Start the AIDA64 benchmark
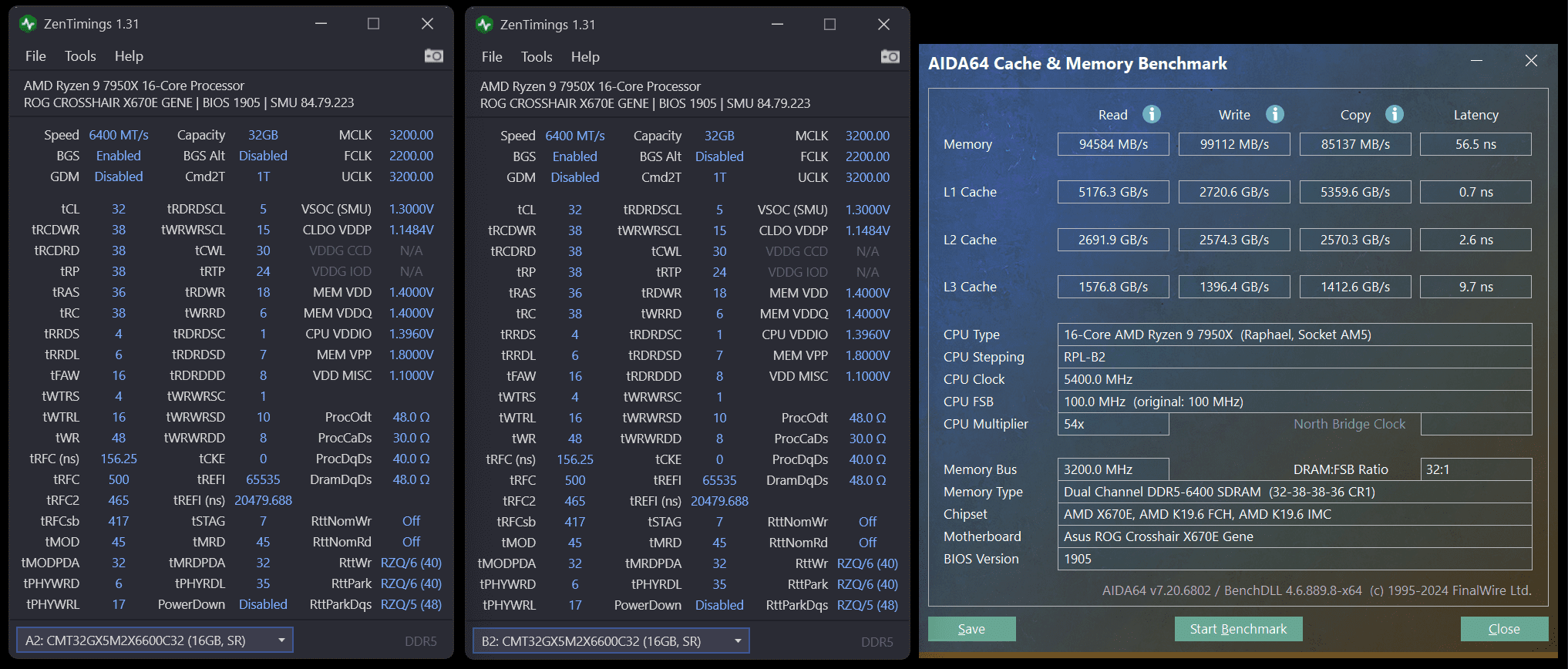Screen dimensions: 1568x669 coord(1238,629)
